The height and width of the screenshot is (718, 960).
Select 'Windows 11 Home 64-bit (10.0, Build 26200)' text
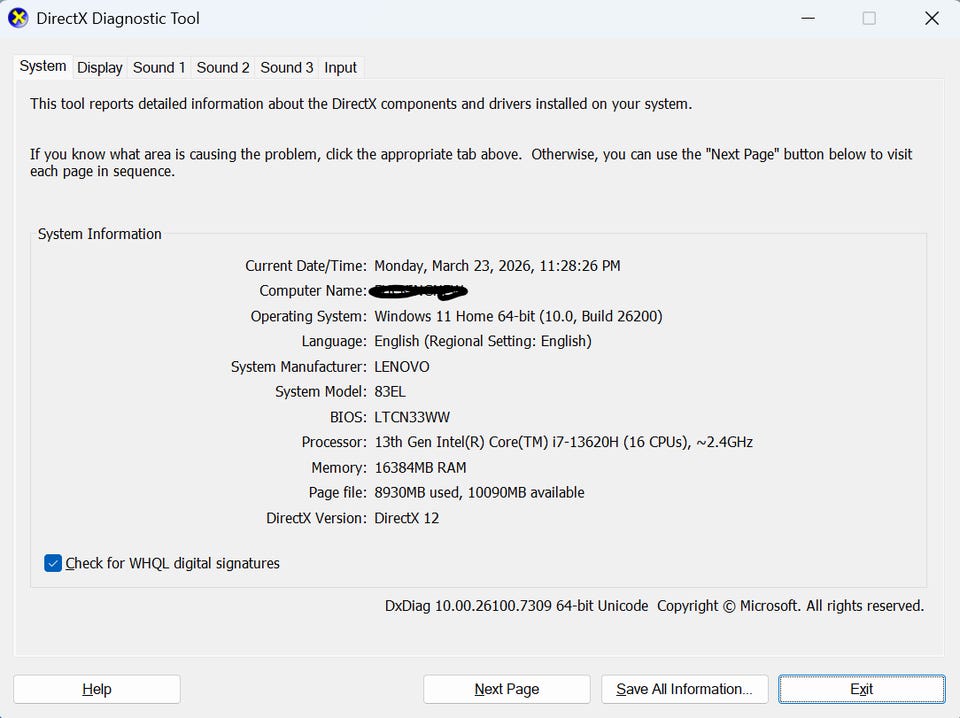(518, 316)
